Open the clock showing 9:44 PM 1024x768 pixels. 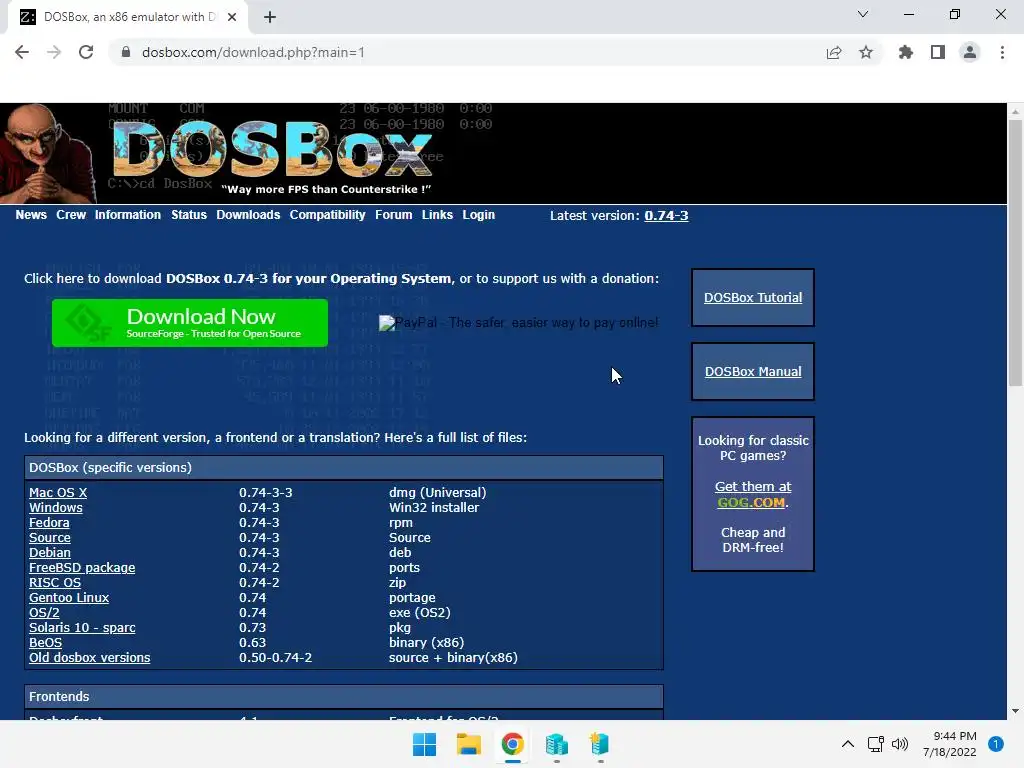(x=950, y=744)
